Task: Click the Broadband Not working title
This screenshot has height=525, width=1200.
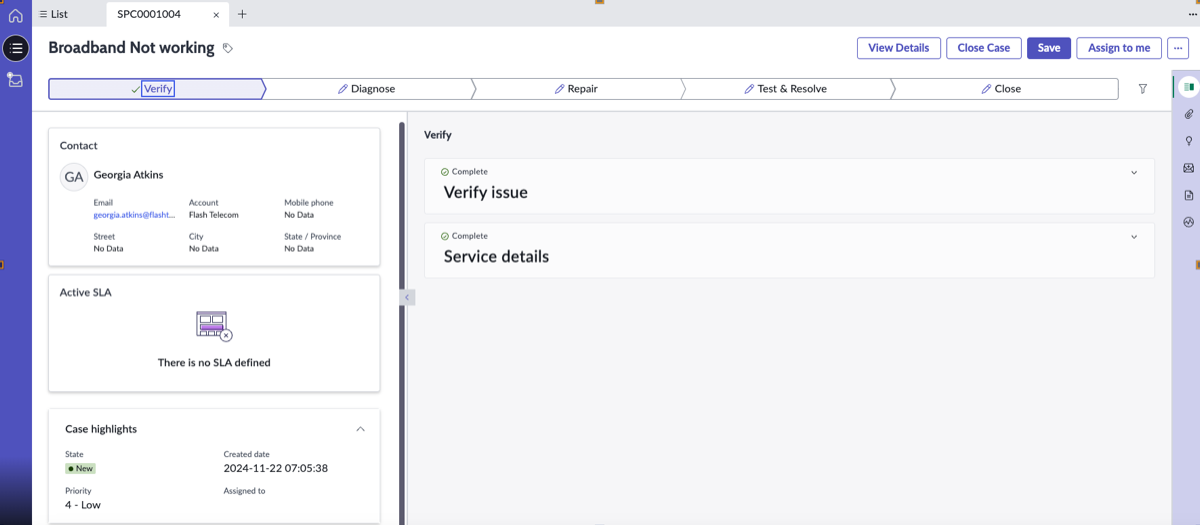Action: point(131,48)
